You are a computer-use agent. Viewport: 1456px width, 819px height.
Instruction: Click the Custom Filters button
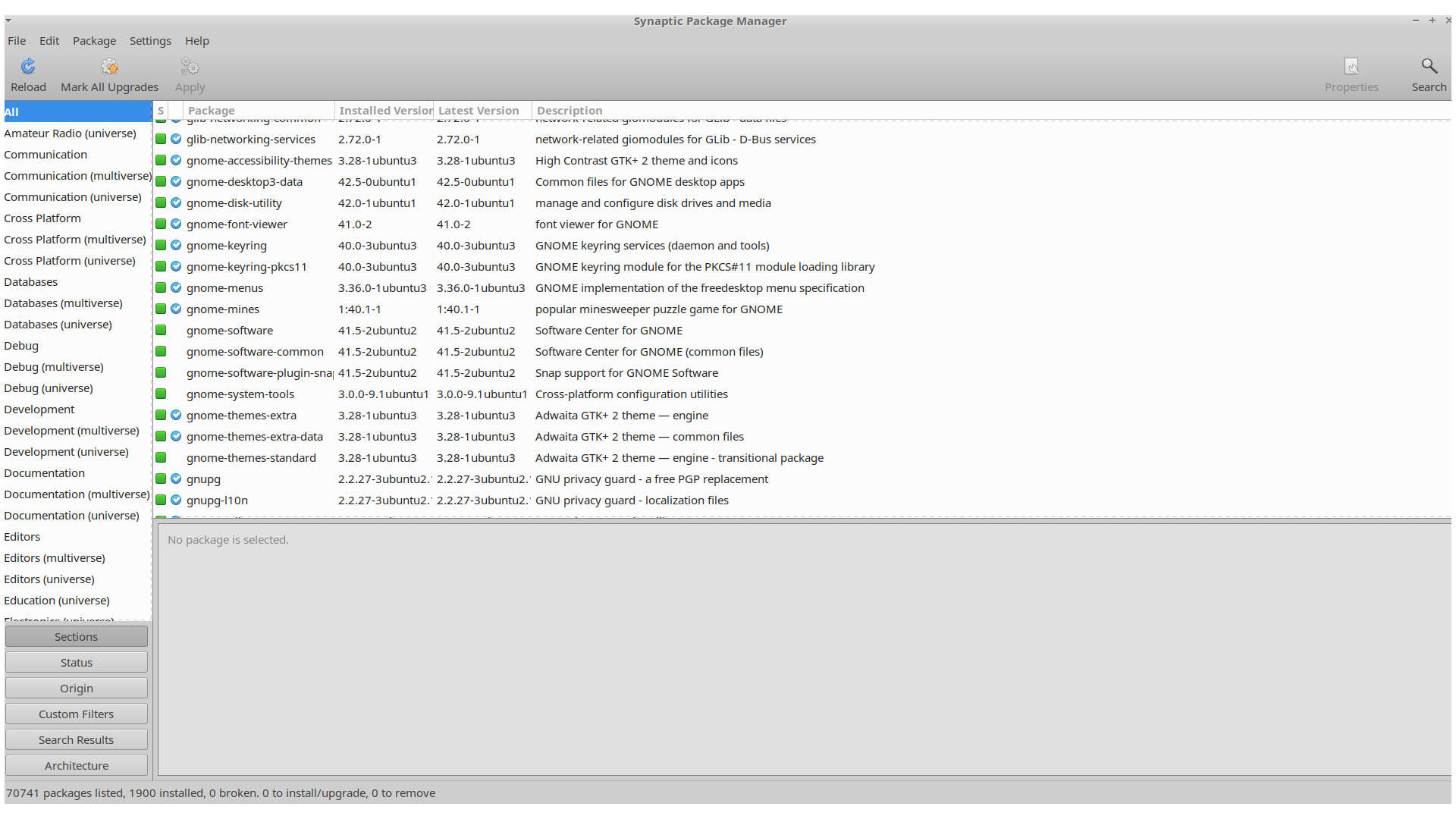point(76,714)
